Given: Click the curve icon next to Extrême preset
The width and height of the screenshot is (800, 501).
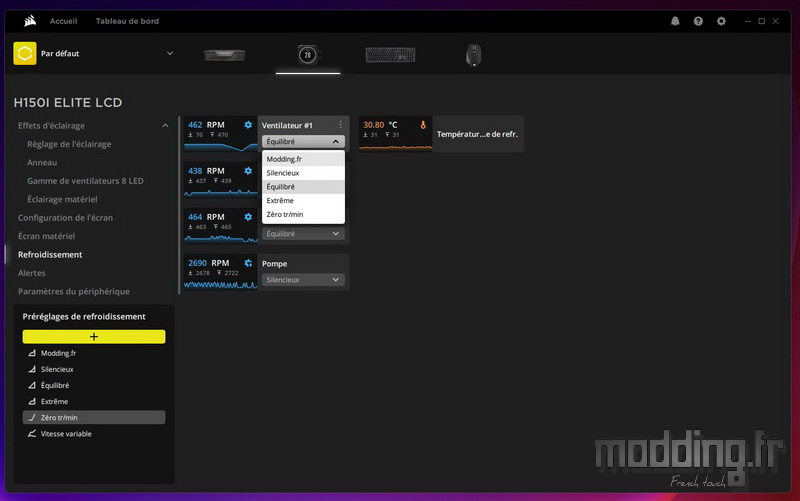Looking at the screenshot, I should pos(32,402).
